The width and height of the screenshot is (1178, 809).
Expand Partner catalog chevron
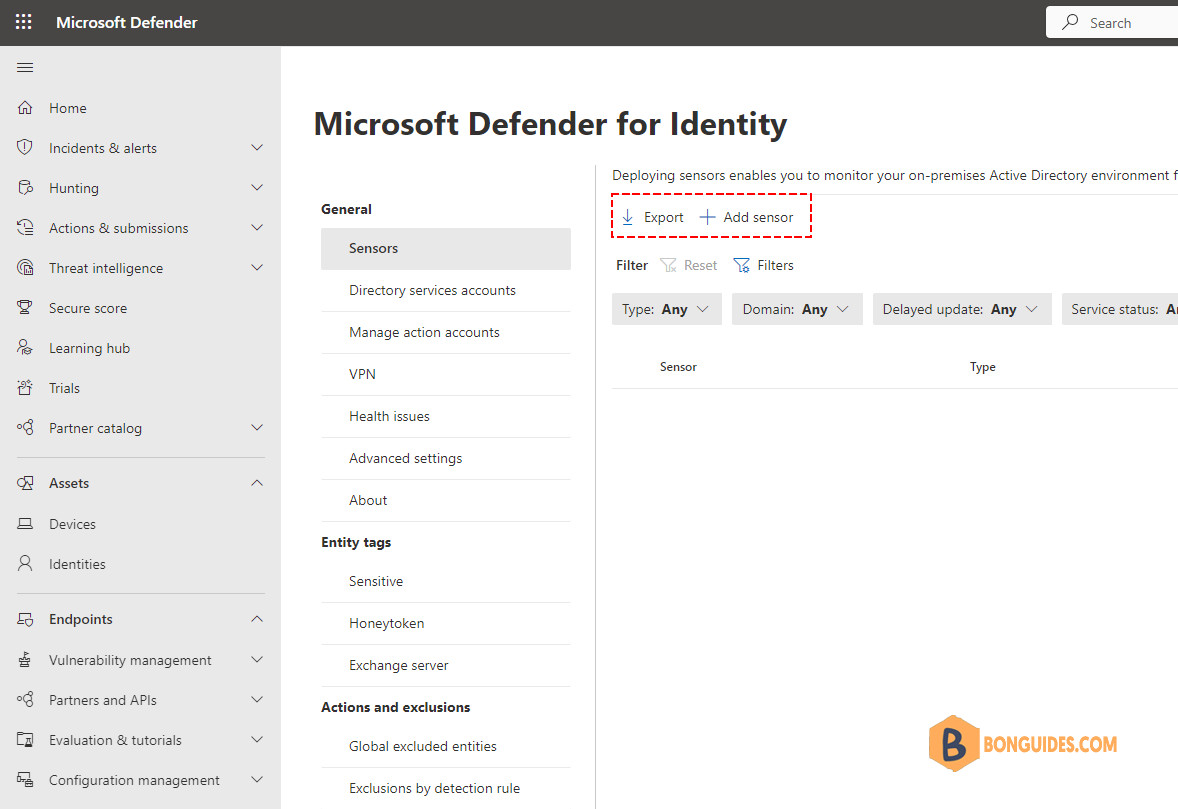pyautogui.click(x=257, y=427)
